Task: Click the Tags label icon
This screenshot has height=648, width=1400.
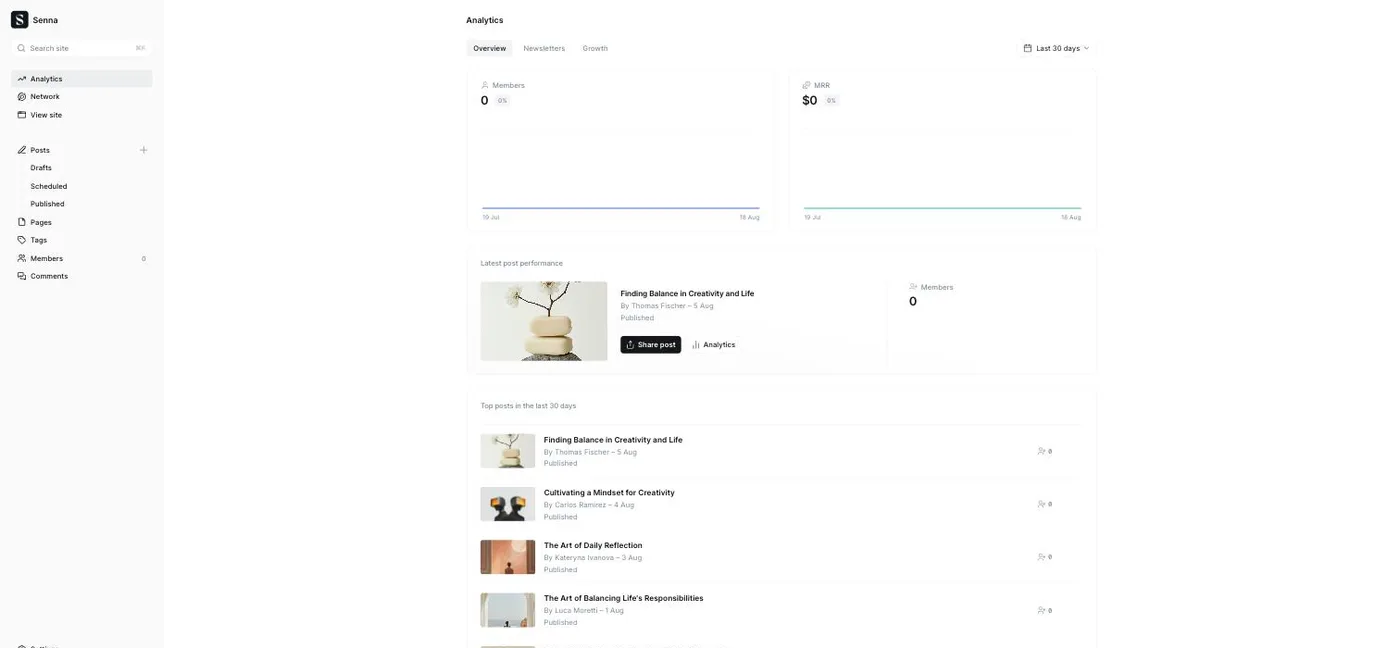Action: click(22, 240)
